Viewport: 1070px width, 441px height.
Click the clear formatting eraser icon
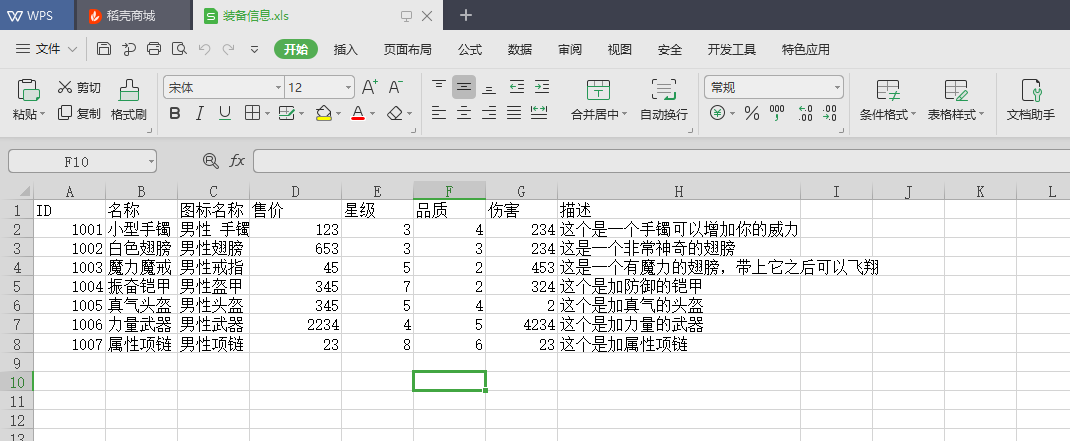click(394, 113)
